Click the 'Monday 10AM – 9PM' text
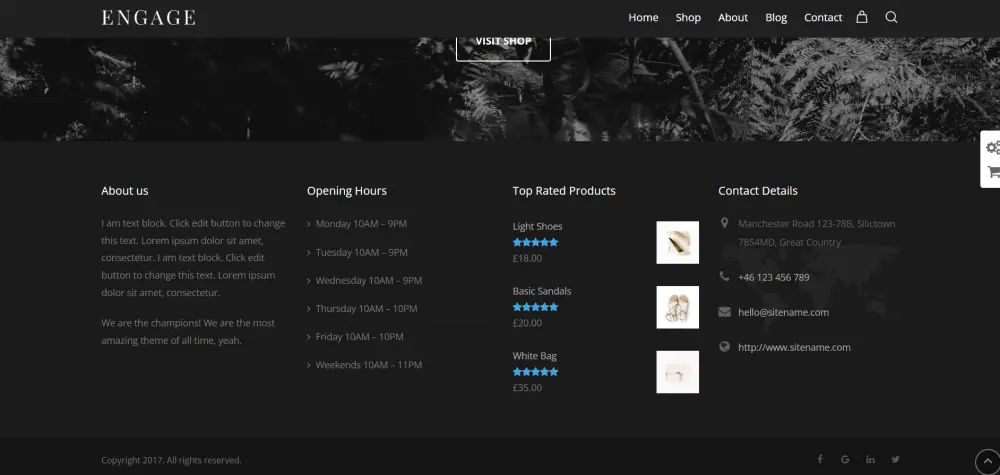This screenshot has width=1000, height=475. click(x=361, y=224)
